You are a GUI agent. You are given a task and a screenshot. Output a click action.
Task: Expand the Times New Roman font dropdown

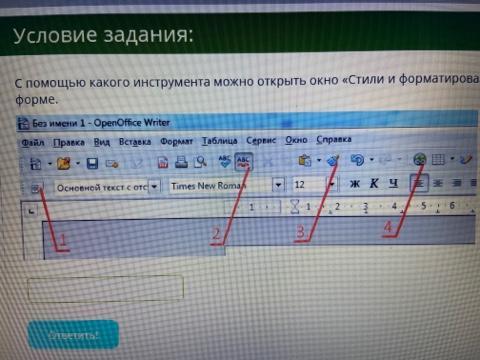[278, 184]
